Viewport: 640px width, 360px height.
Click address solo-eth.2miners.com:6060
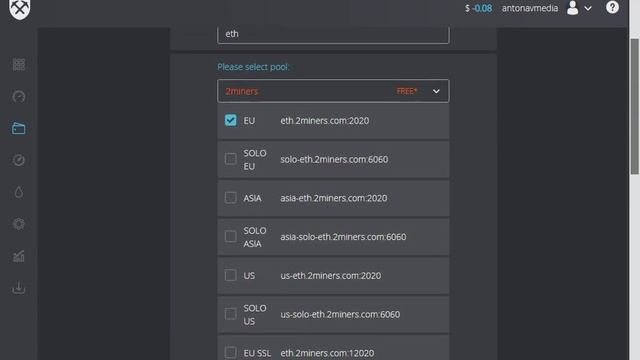pyautogui.click(x=334, y=159)
